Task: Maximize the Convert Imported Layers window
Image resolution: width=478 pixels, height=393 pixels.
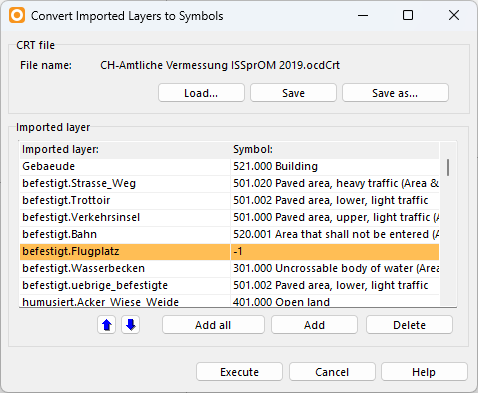Action: tap(408, 15)
